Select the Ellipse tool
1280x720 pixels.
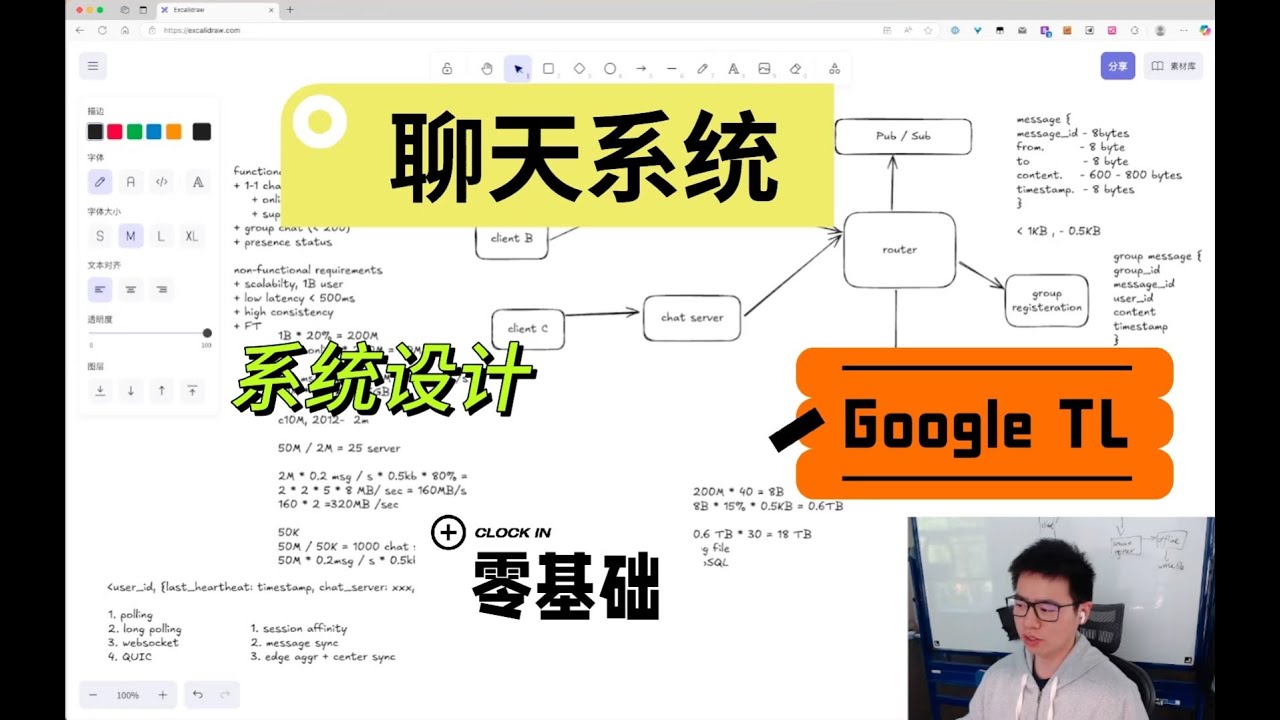pos(610,69)
